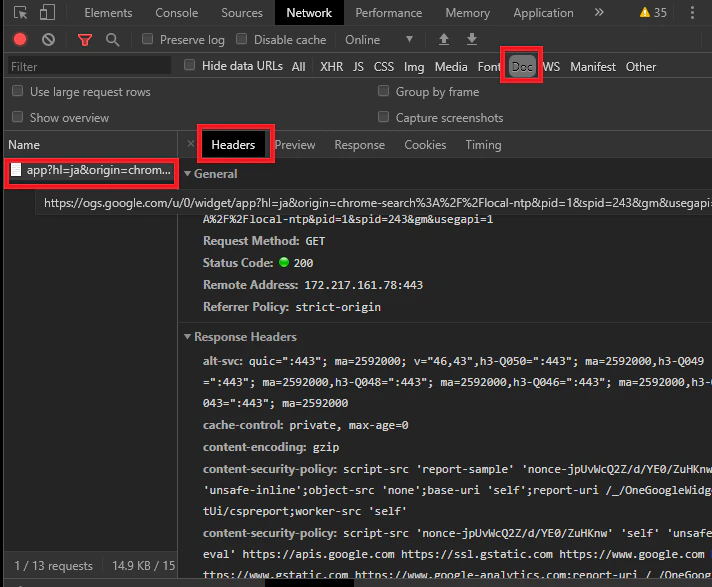
Task: Filter requests by Font
Action: click(488, 67)
